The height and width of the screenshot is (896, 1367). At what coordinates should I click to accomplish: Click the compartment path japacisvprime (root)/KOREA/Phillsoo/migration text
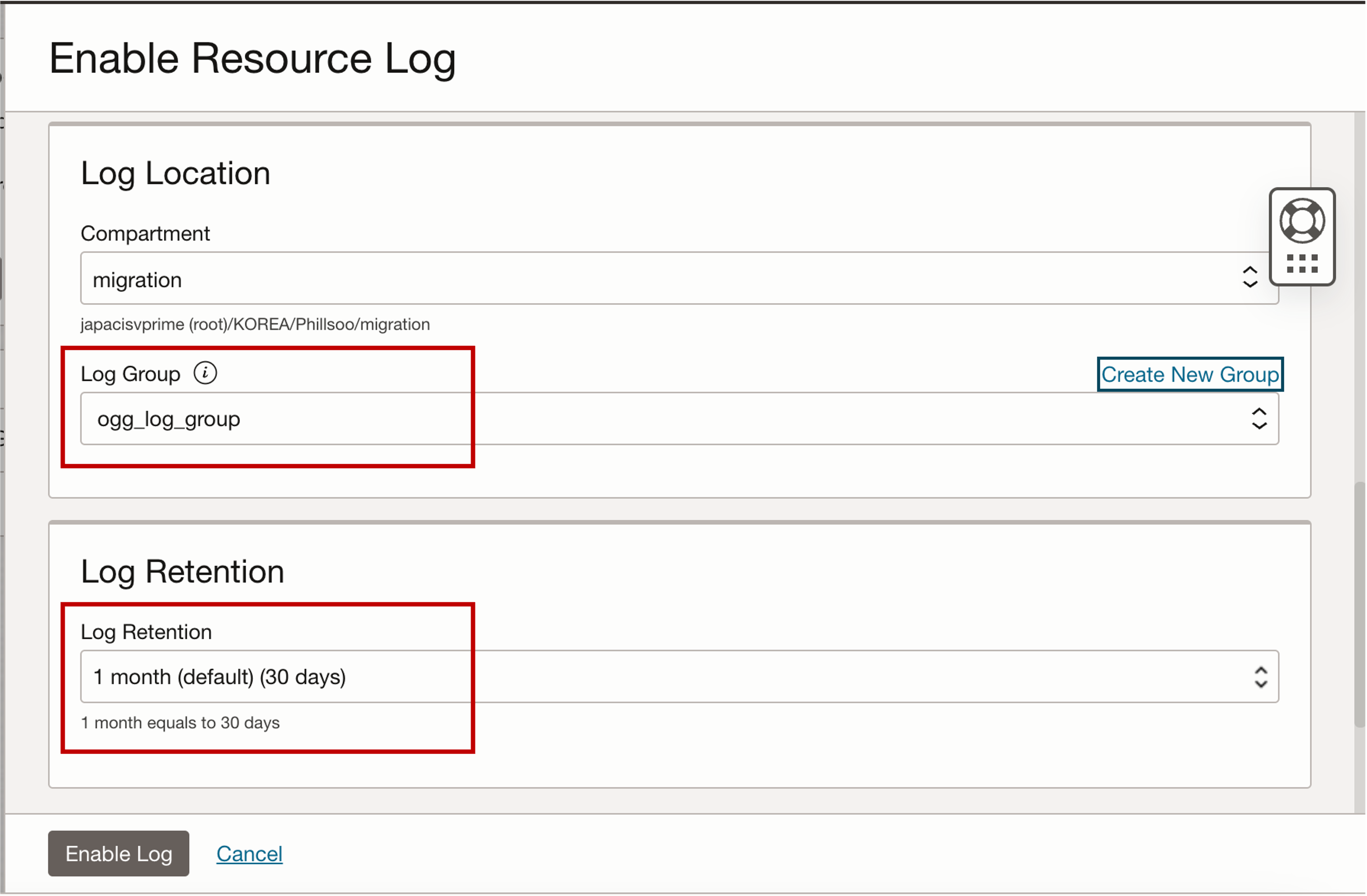pyautogui.click(x=255, y=324)
